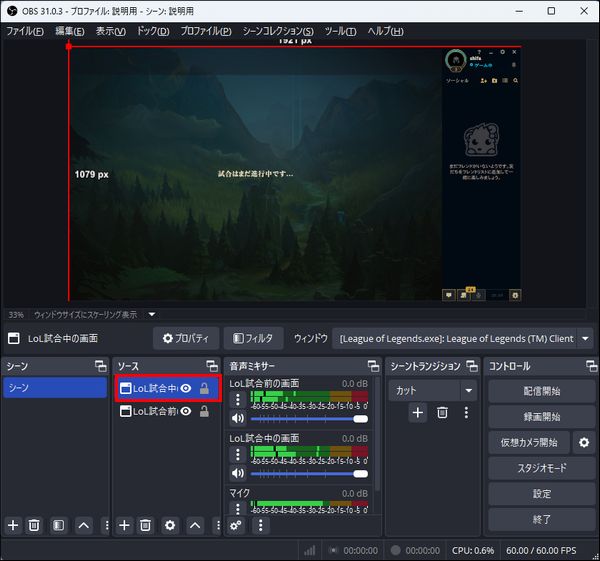Screen dimensions: 600x561
Task: Pop out the ソース dock
Action: click(x=212, y=366)
